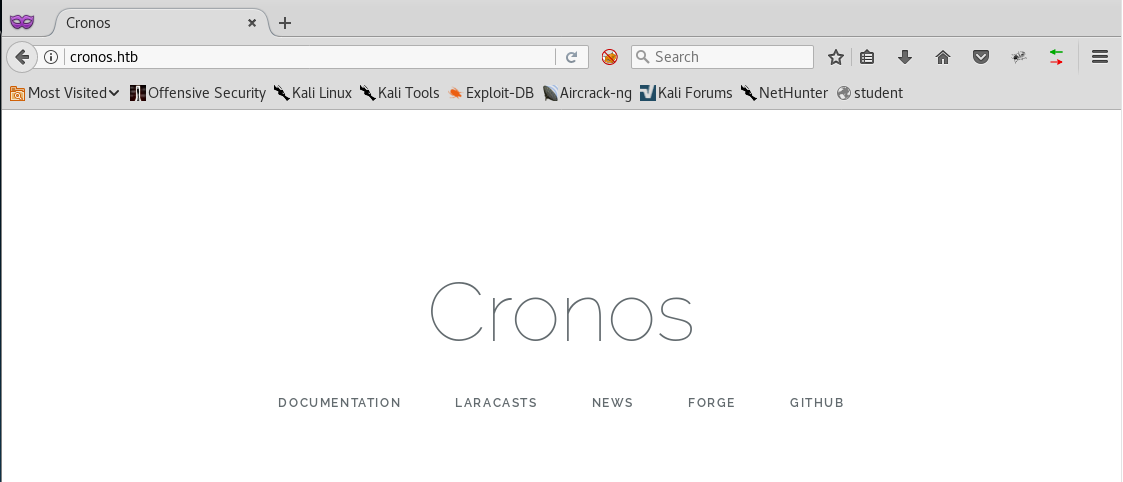Image resolution: width=1123 pixels, height=482 pixels.
Task: Bookmark this page with the star
Action: tap(836, 57)
